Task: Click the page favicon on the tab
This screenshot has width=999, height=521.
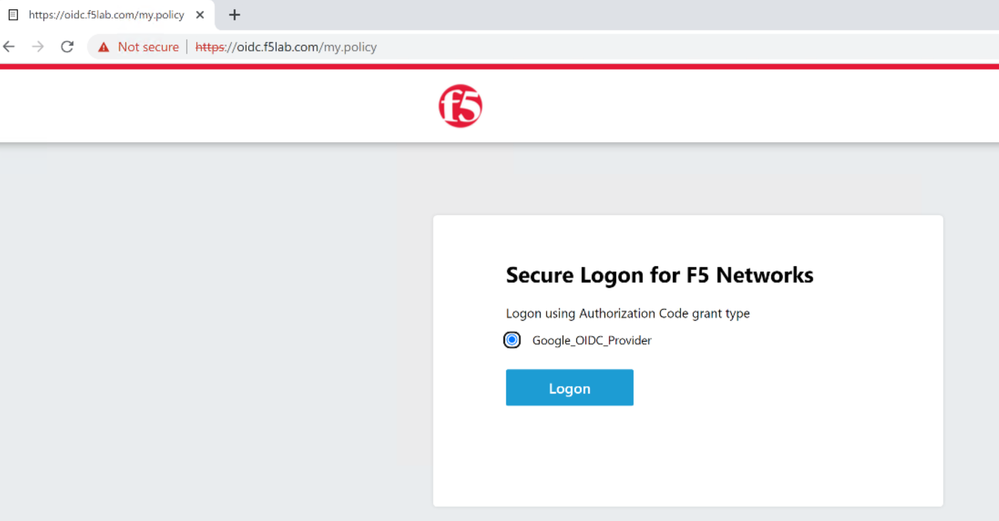Action: pyautogui.click(x=13, y=15)
